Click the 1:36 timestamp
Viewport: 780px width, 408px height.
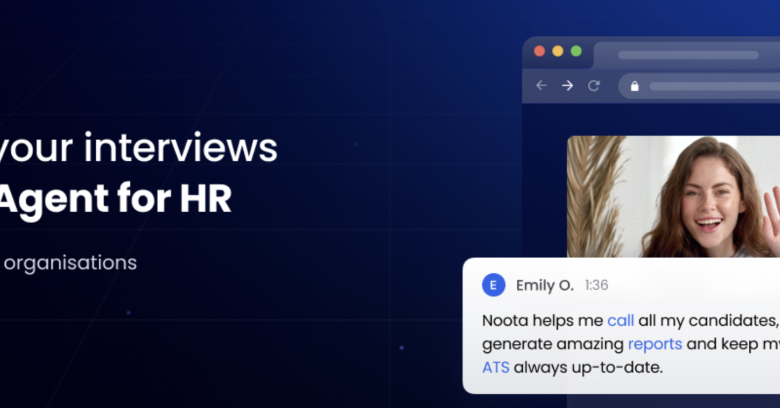tap(596, 286)
